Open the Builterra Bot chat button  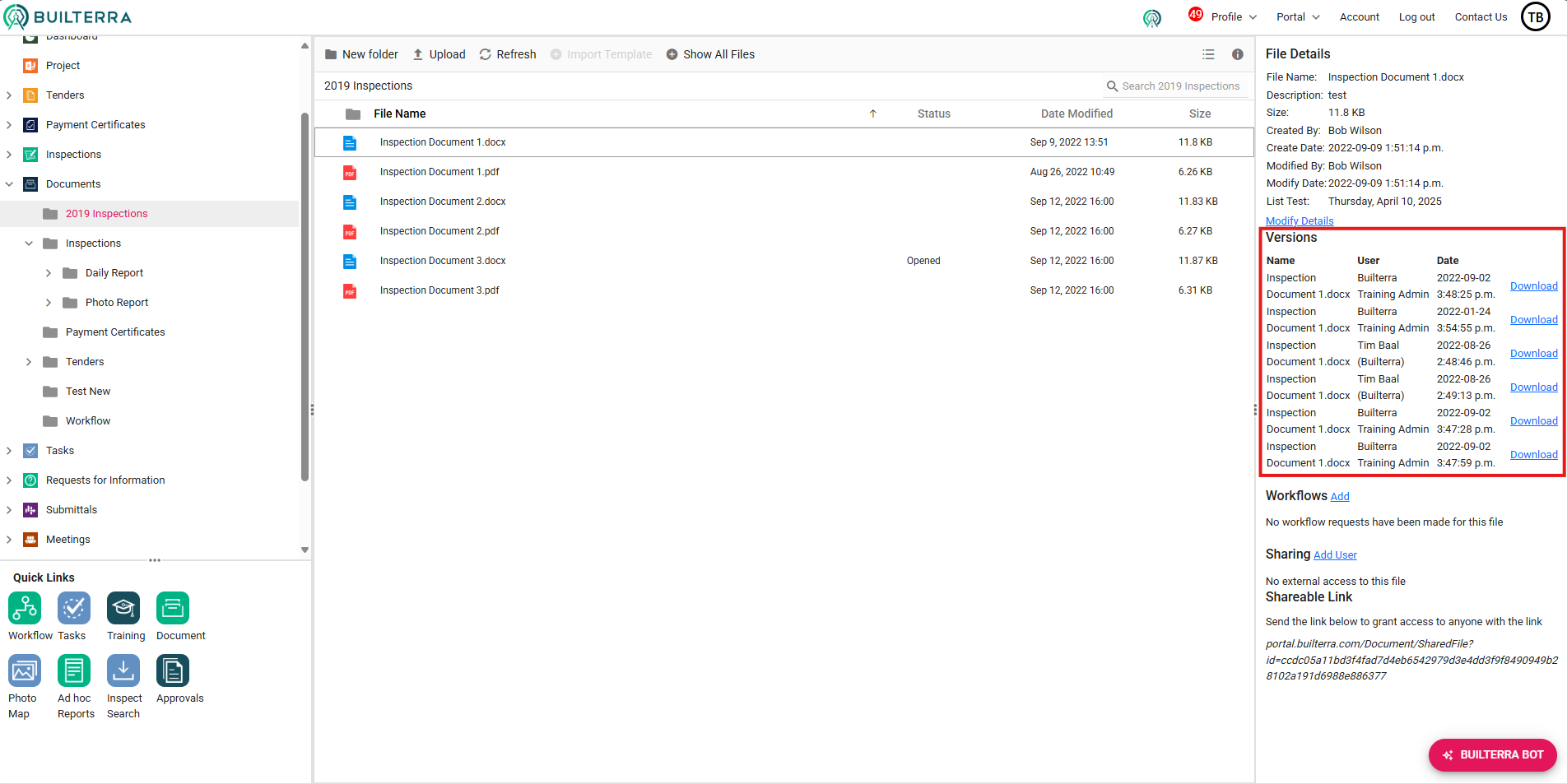(1493, 754)
